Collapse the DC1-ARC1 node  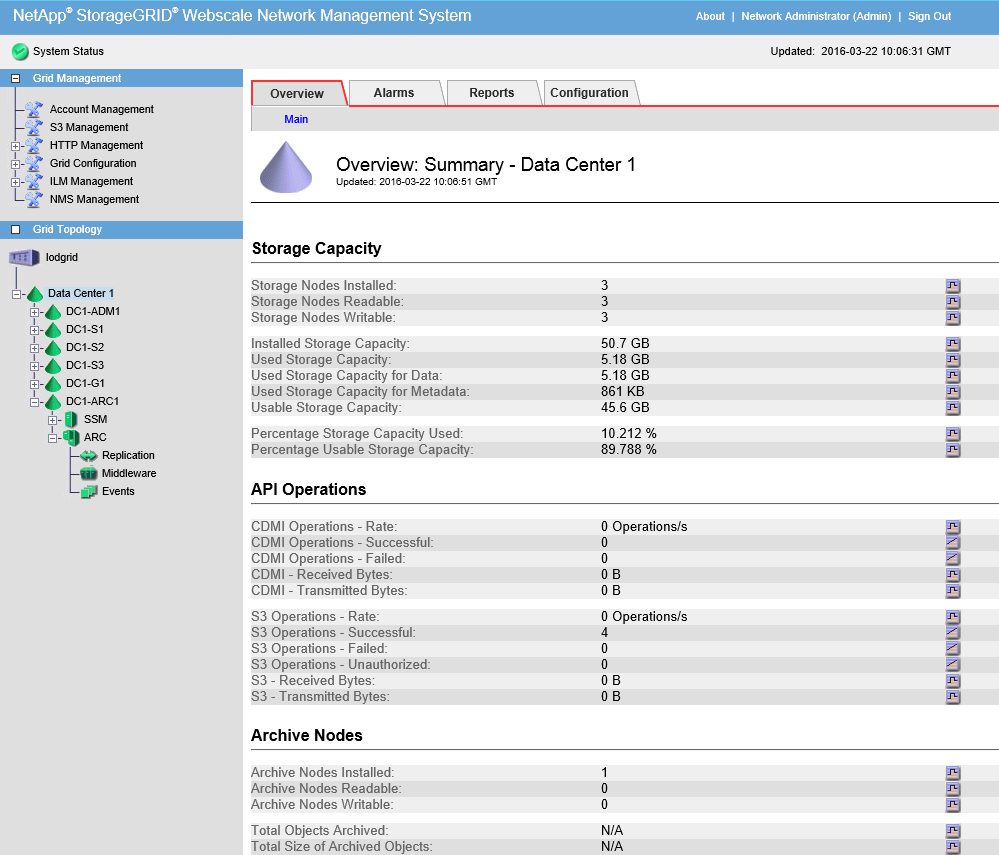pos(34,402)
